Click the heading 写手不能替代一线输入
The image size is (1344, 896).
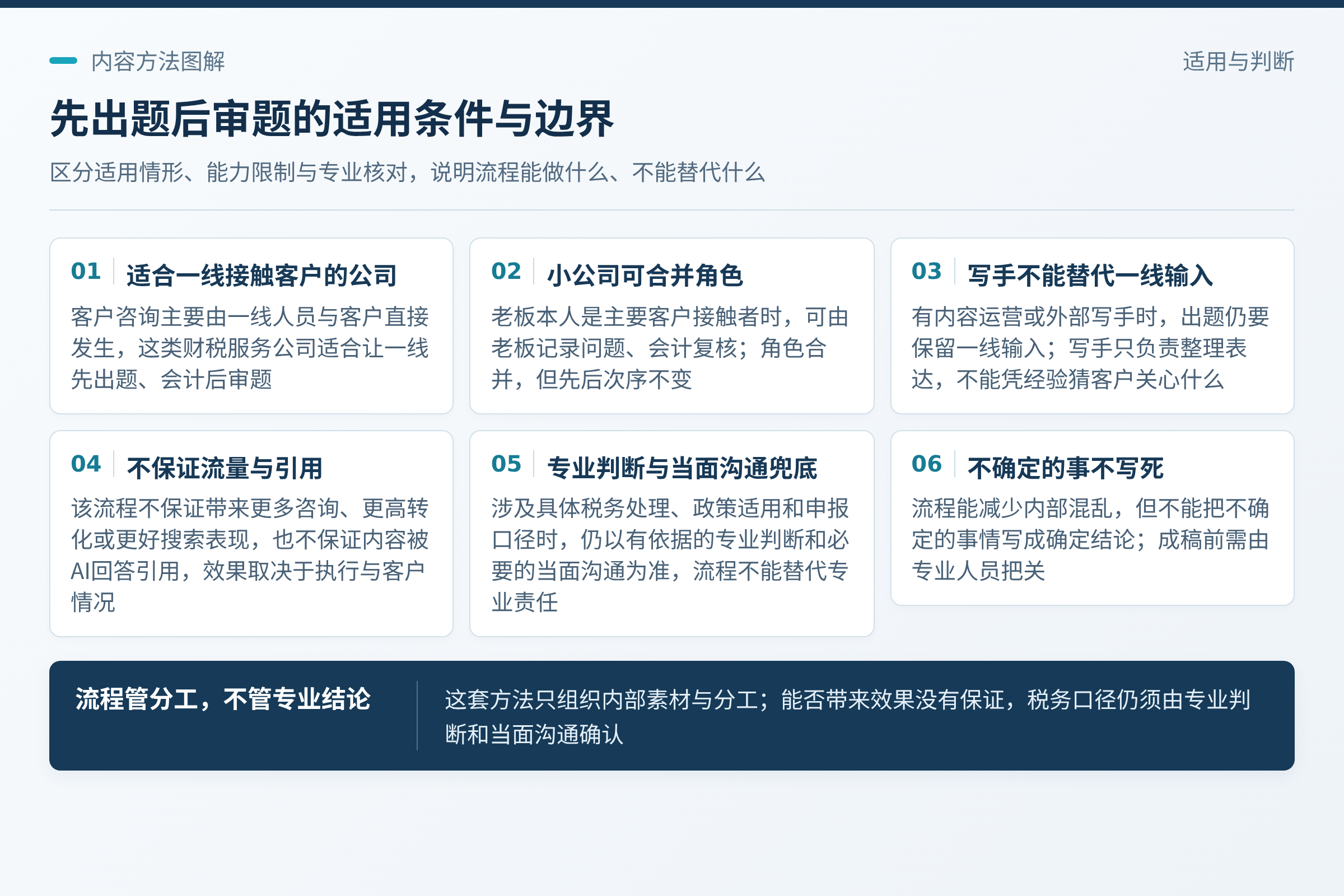tap(1090, 276)
